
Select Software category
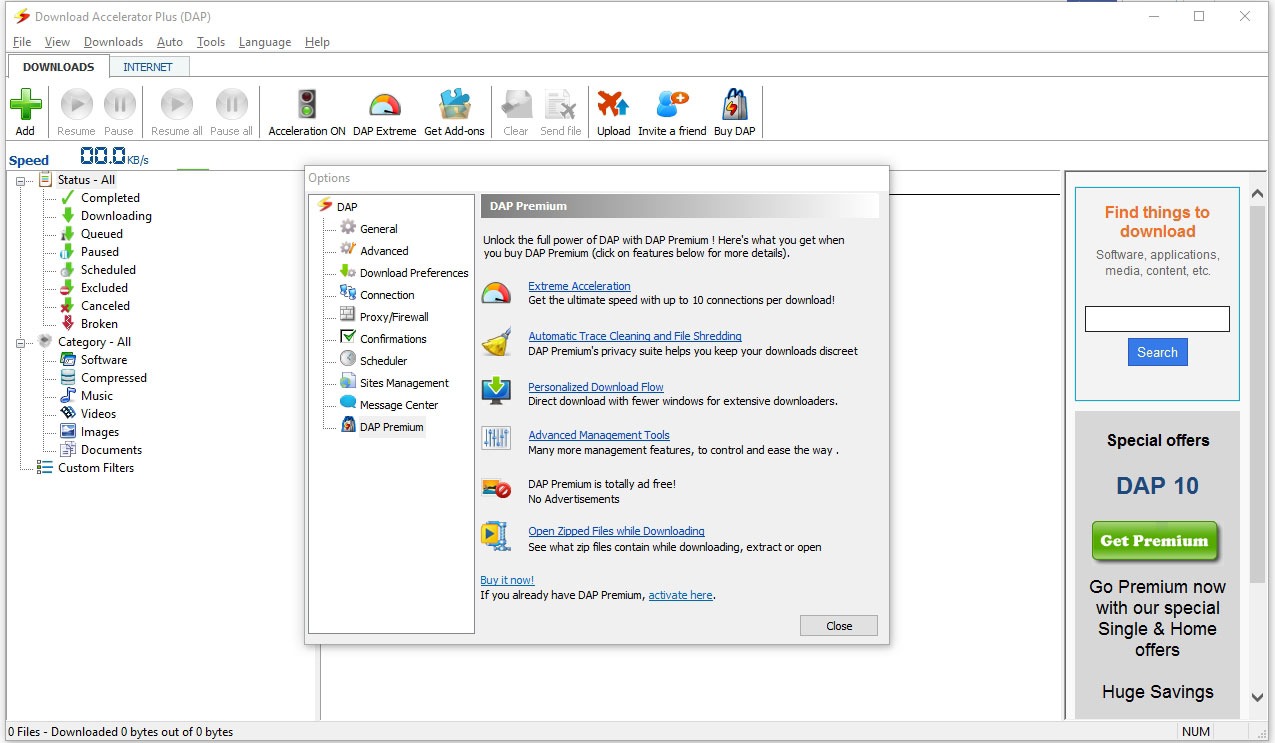coord(104,360)
